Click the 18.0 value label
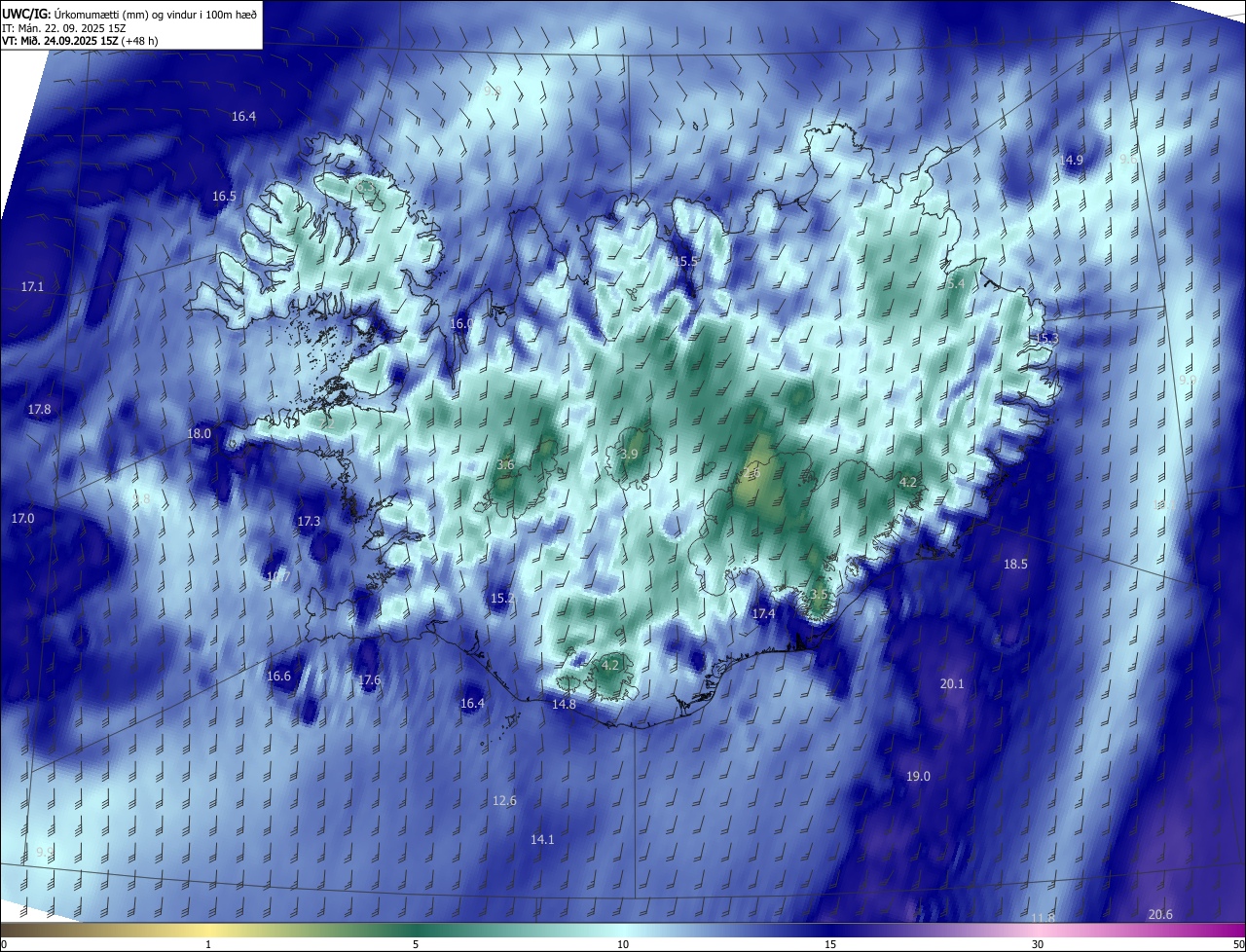This screenshot has width=1246, height=952. click(199, 433)
